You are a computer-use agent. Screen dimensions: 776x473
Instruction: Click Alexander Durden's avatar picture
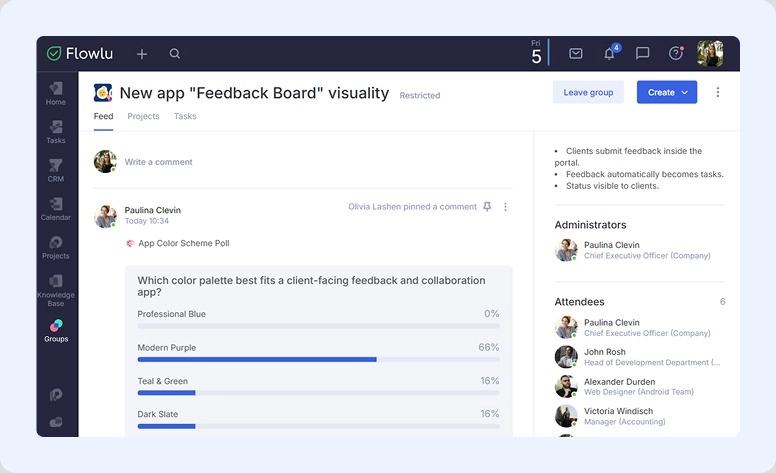pos(566,386)
